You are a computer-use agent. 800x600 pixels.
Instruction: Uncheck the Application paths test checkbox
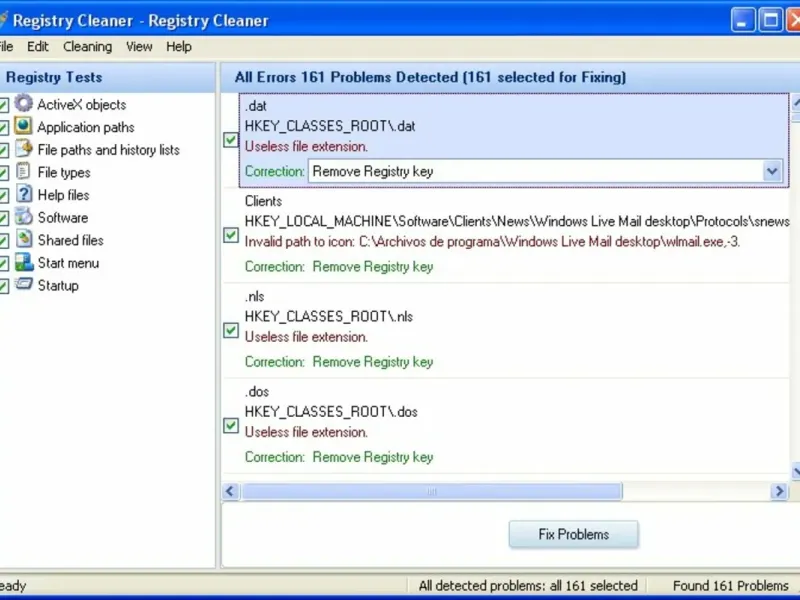[3, 128]
